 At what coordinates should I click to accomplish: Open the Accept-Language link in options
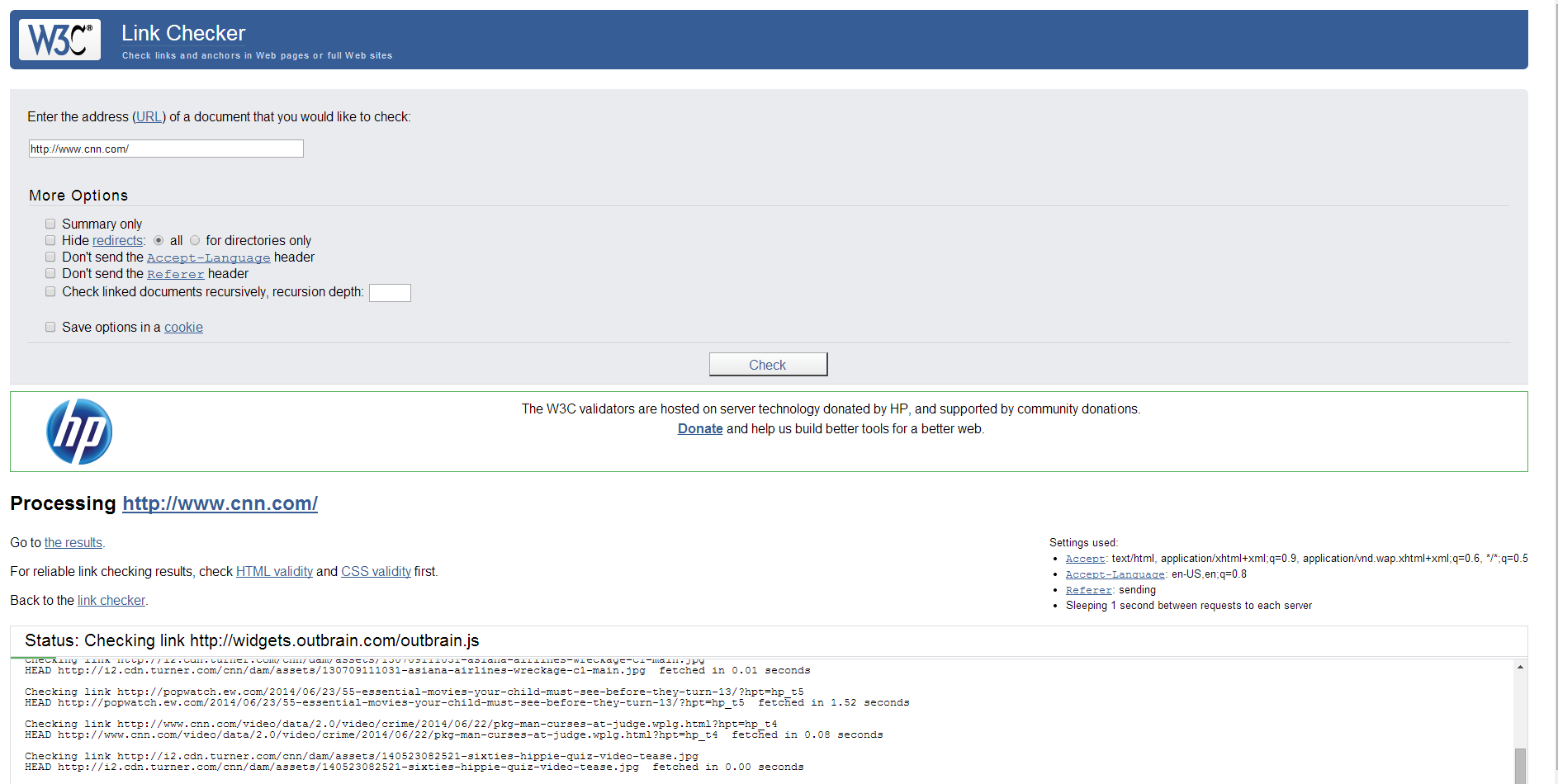[x=209, y=257]
